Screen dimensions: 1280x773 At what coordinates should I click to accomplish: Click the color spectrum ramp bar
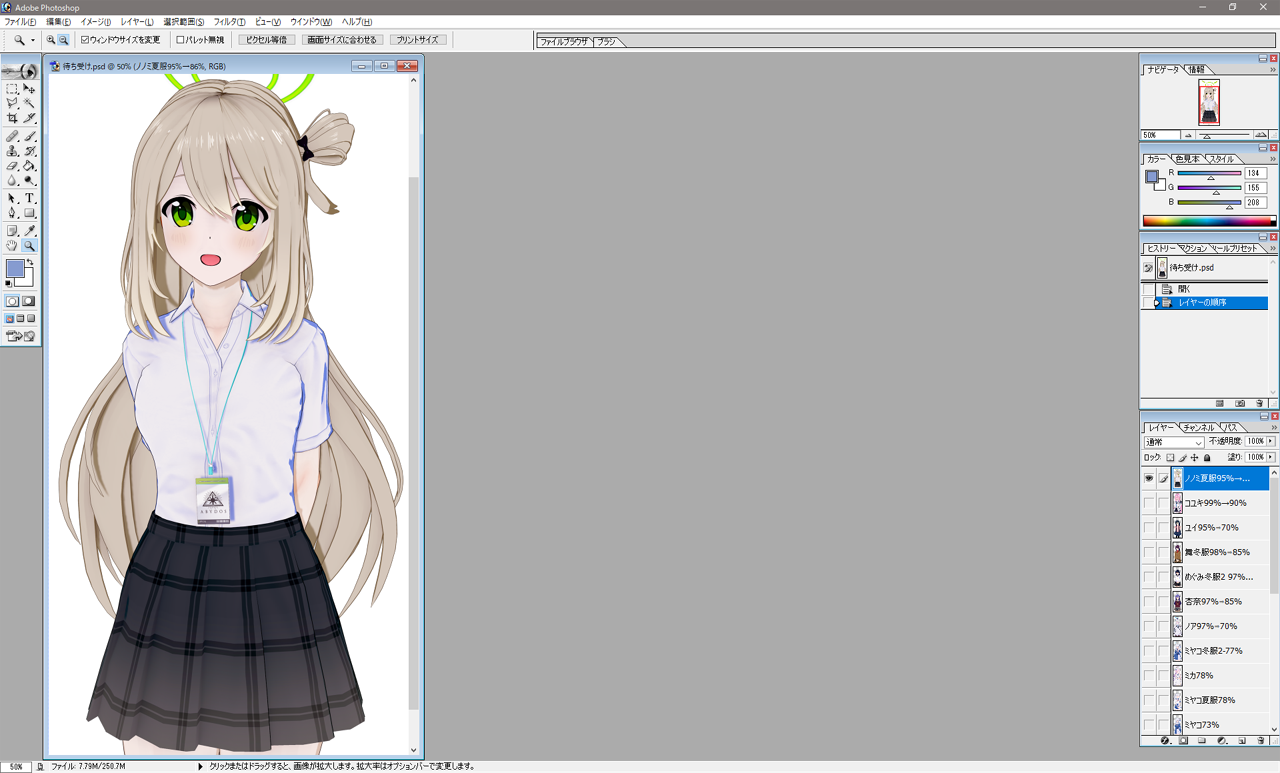pos(1209,221)
